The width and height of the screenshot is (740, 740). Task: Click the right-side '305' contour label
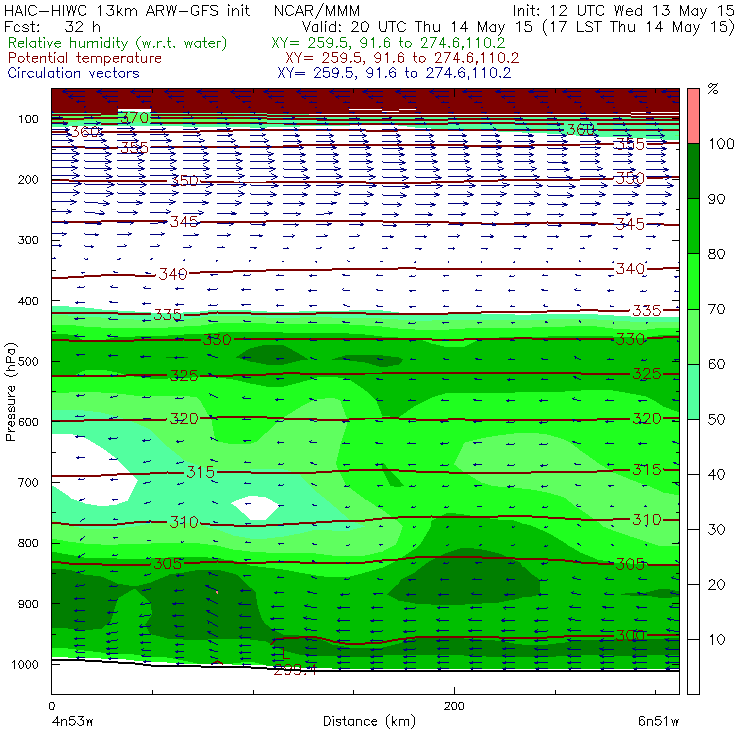[630, 564]
